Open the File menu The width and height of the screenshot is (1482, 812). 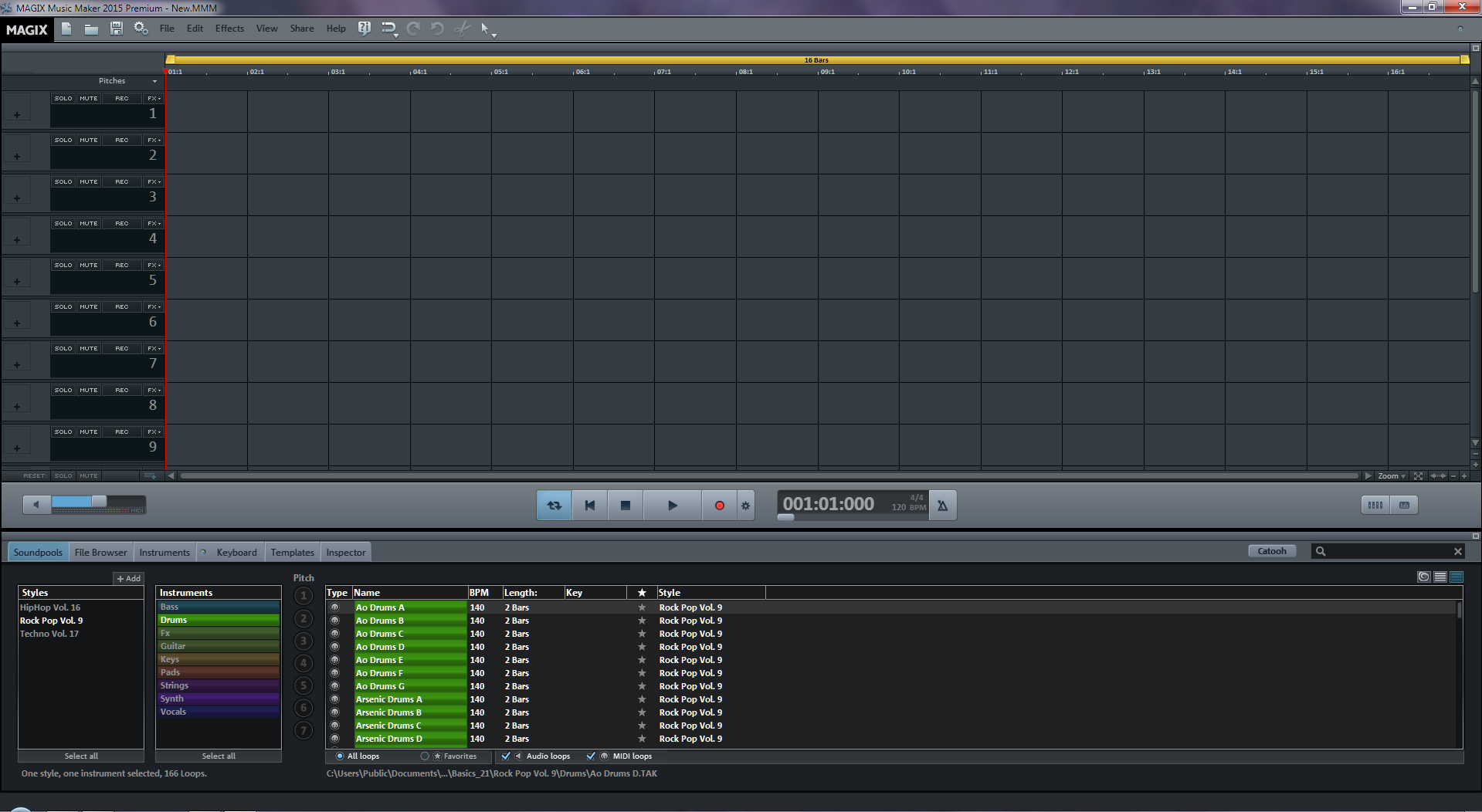pos(167,29)
